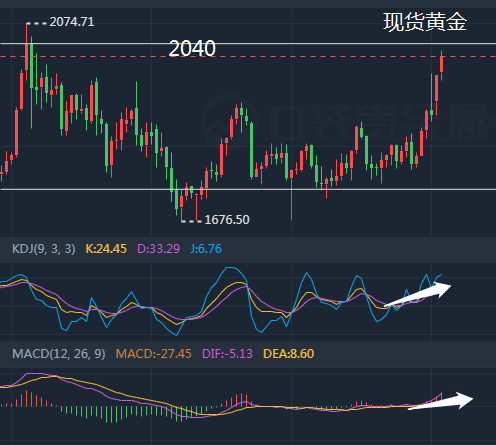Screen dimensions: 496x445
Task: Click the MACD(12, 26, 9) indicator label
Action: click(59, 354)
